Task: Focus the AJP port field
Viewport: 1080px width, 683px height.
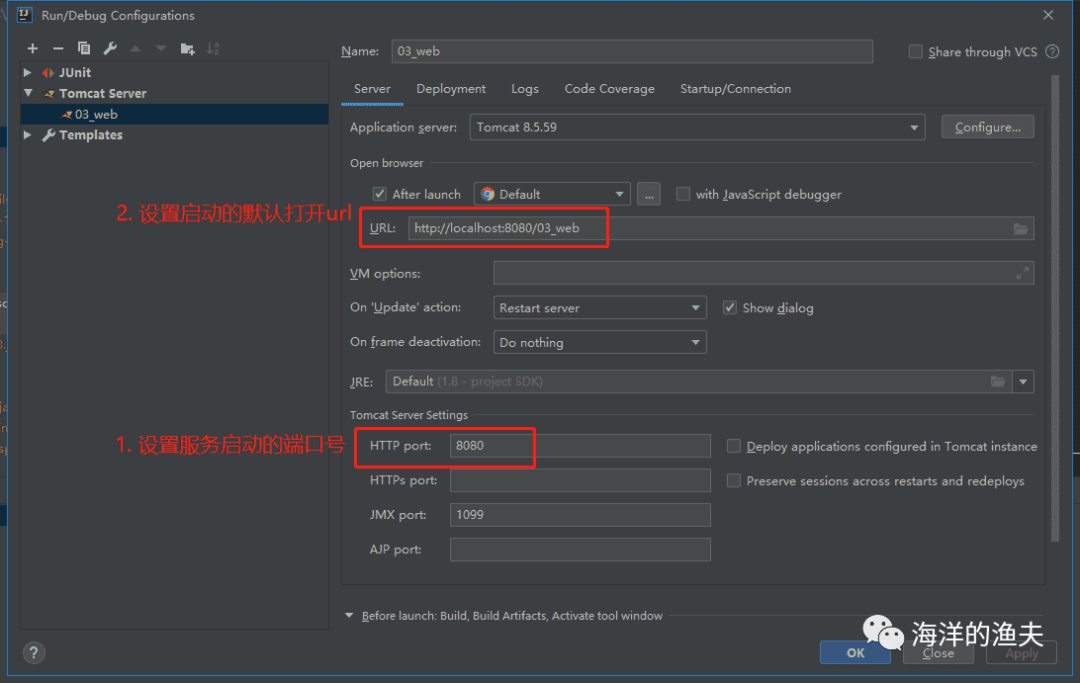Action: point(580,549)
